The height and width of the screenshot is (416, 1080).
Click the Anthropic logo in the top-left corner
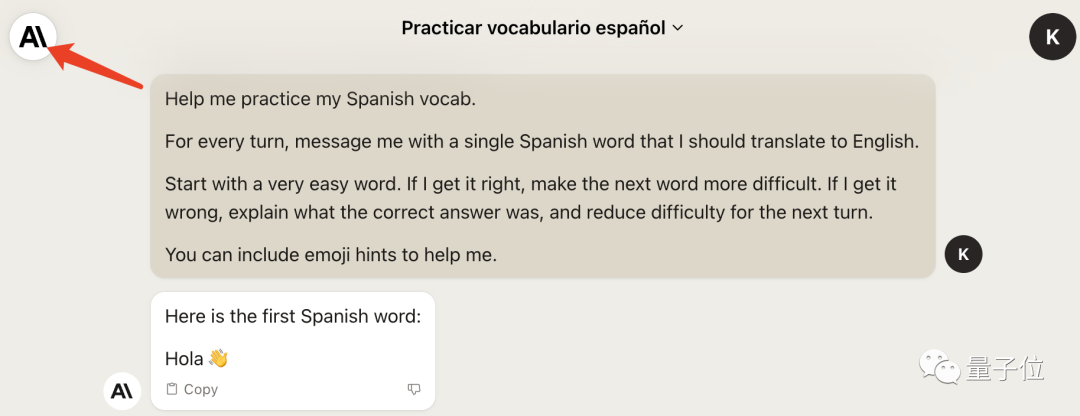[32, 37]
